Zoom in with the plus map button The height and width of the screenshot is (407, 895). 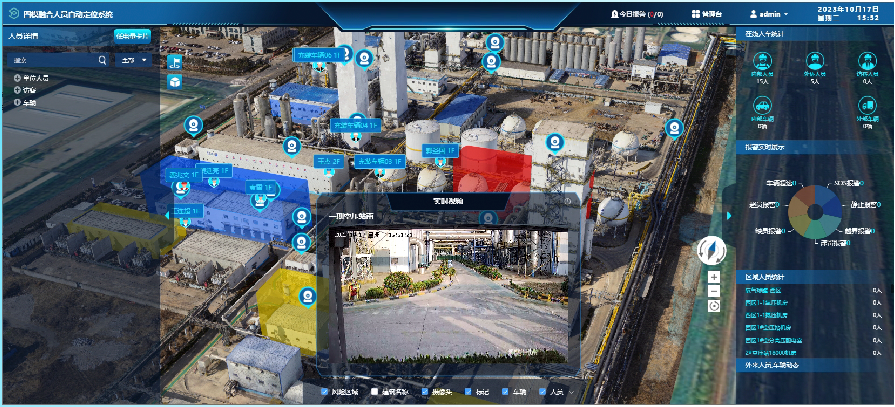point(713,277)
